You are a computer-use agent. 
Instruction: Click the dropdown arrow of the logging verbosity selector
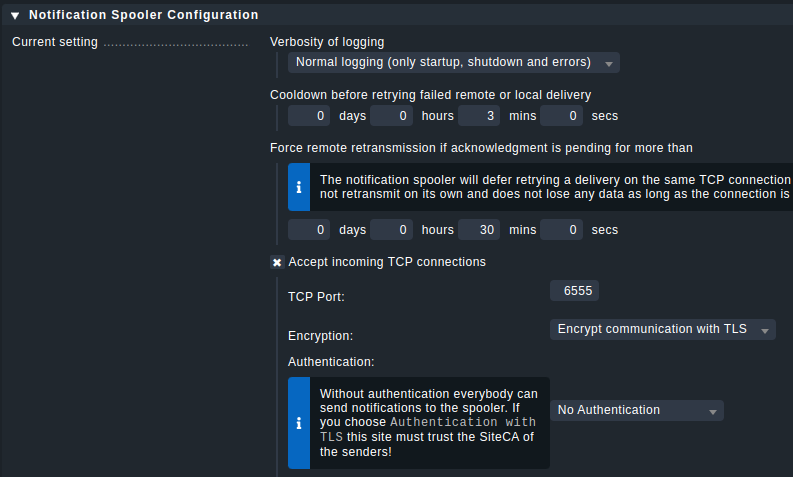[x=609, y=64]
